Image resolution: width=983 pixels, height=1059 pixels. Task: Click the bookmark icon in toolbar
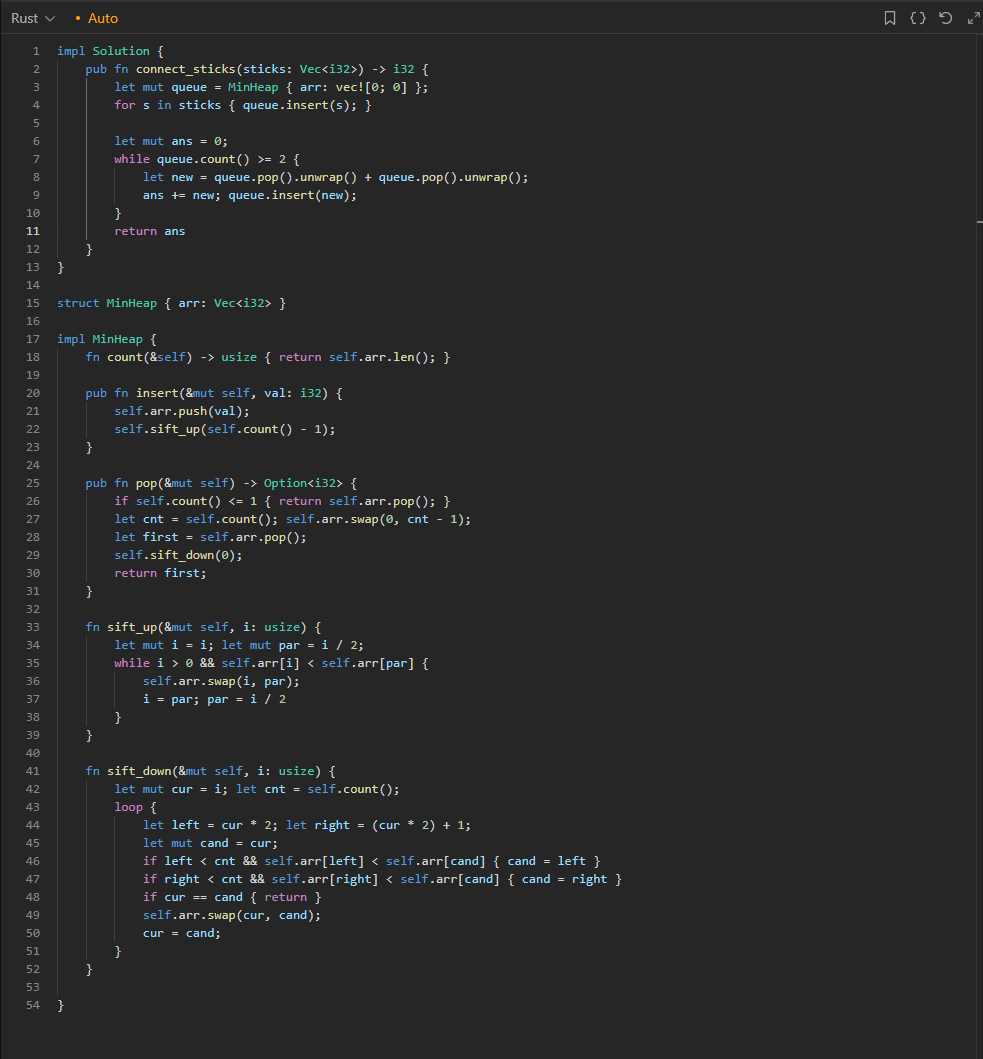[890, 18]
